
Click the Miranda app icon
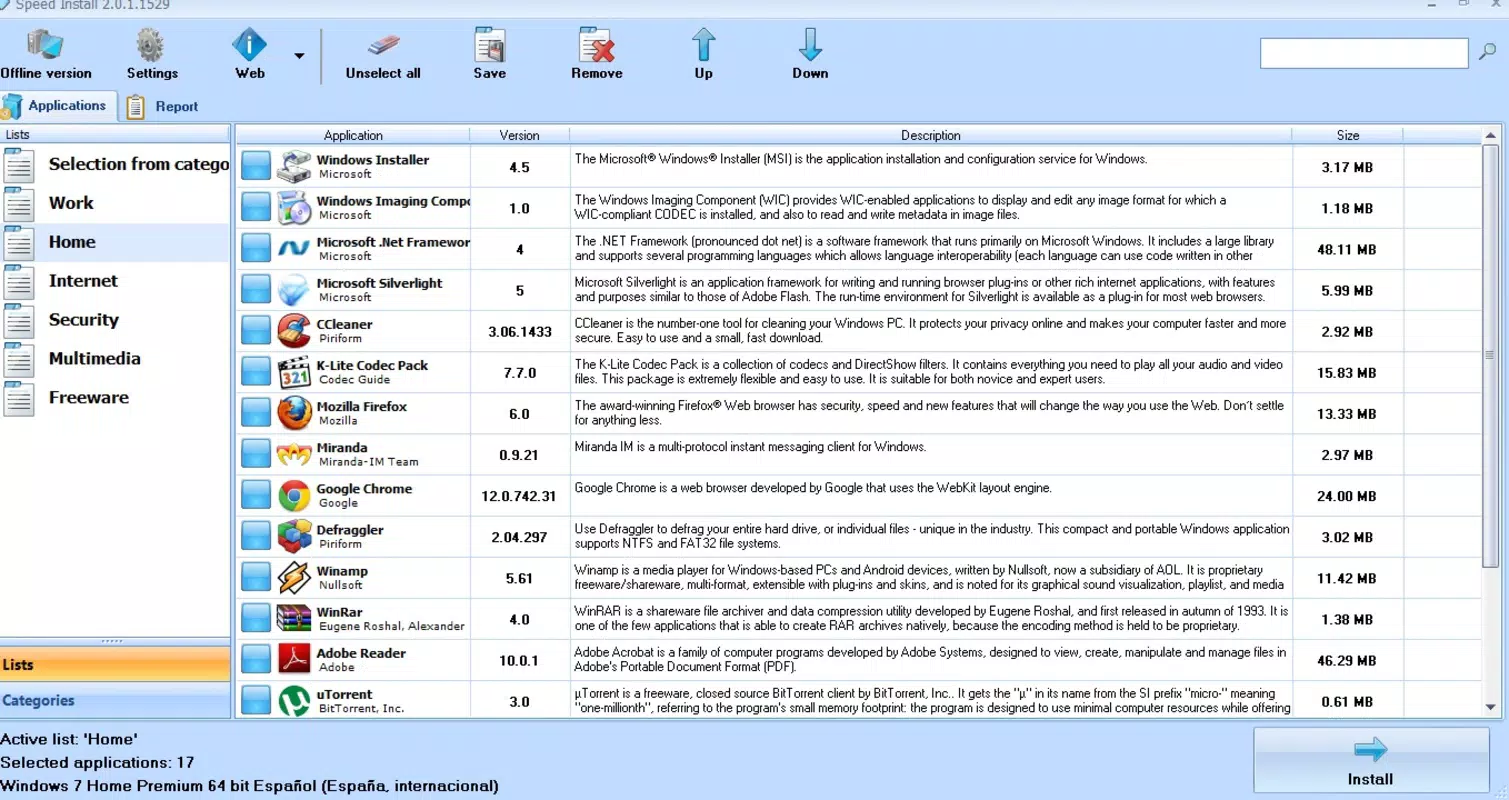[x=294, y=455]
